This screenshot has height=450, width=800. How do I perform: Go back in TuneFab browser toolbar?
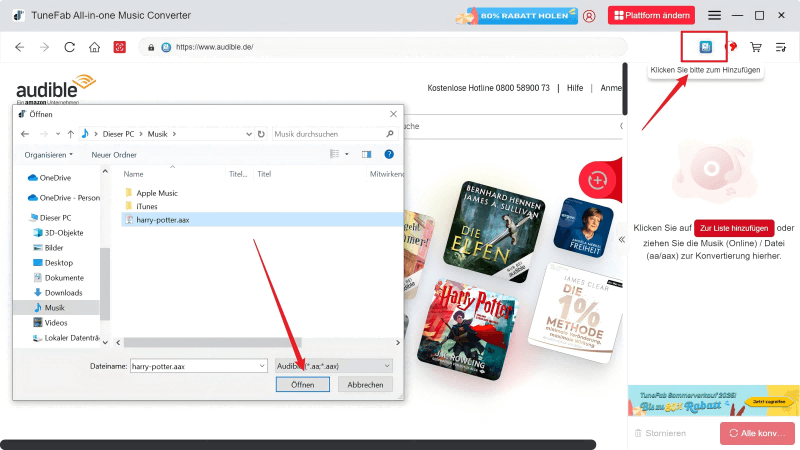click(x=19, y=47)
